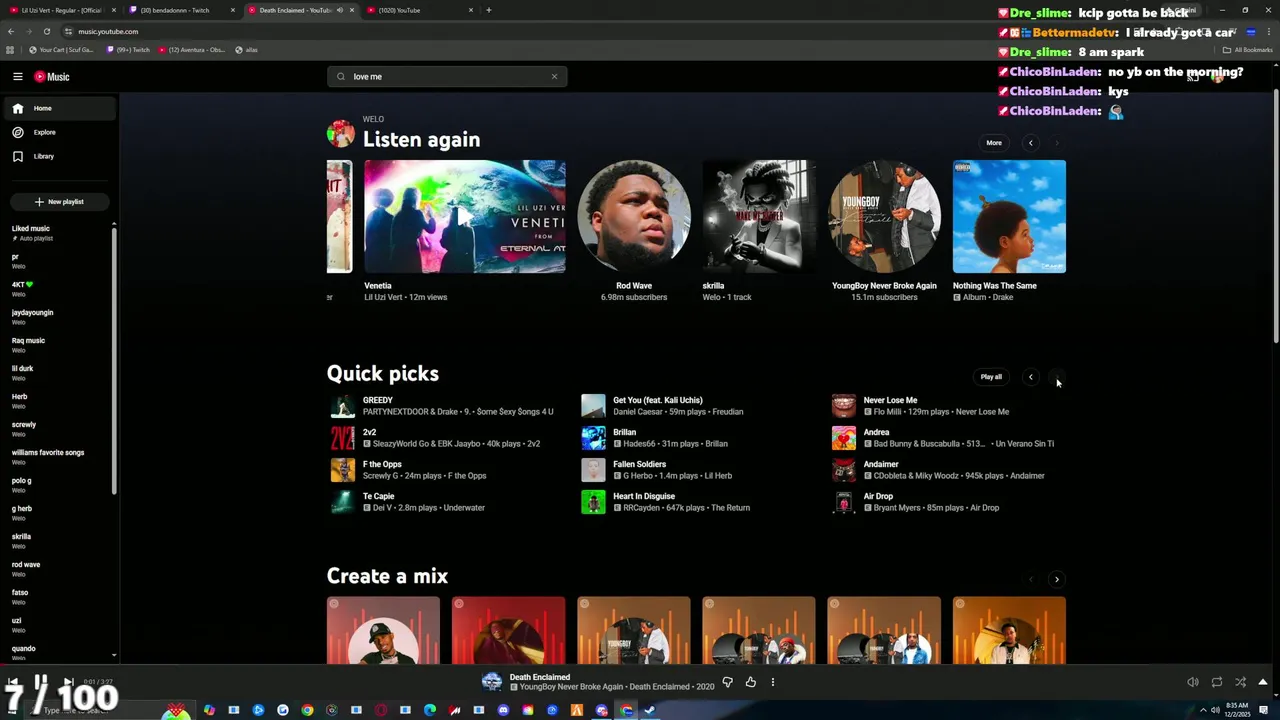Click the address bar music.youtube.com
The height and width of the screenshot is (720, 1280).
108,31
